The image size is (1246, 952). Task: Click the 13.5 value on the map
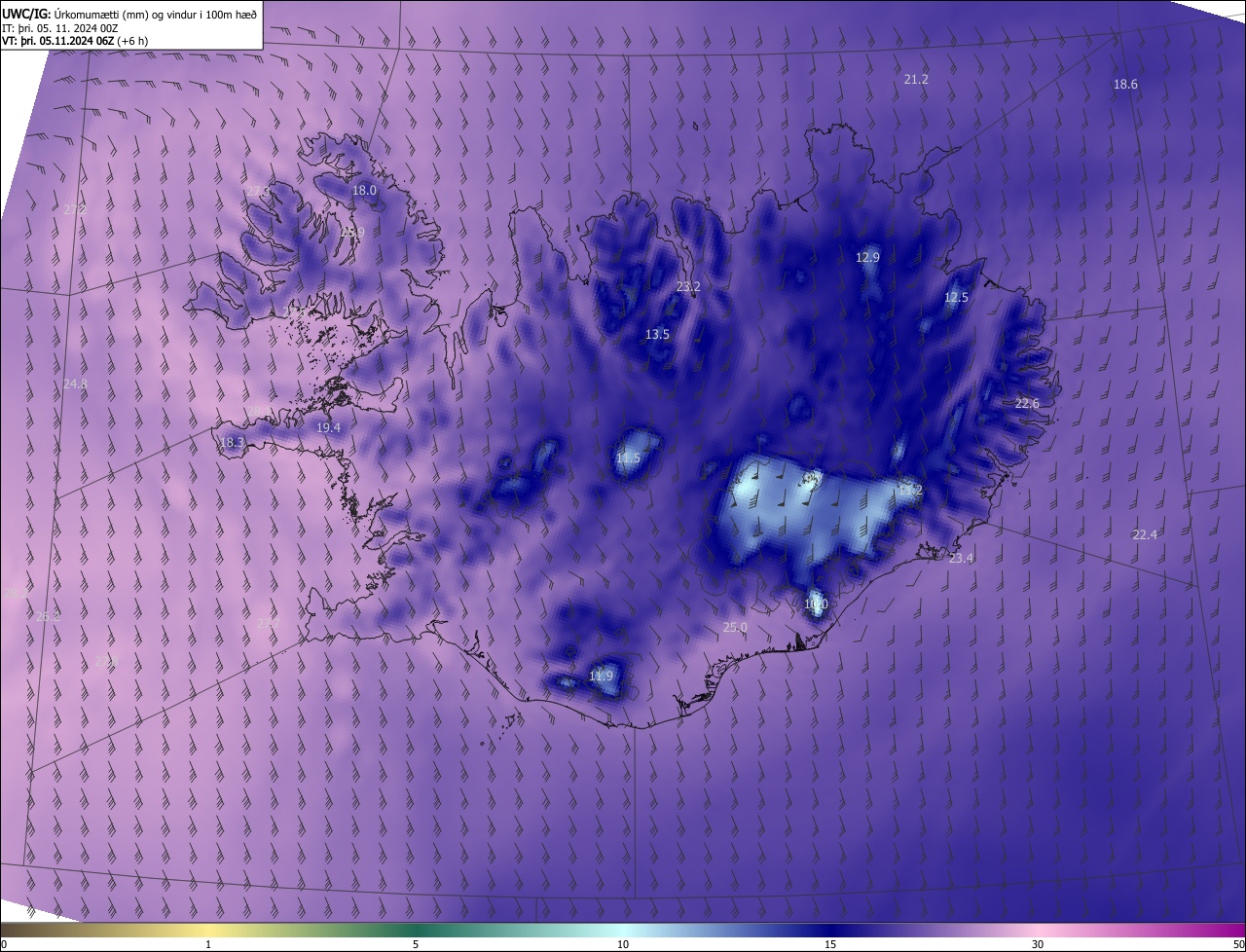[x=657, y=335]
